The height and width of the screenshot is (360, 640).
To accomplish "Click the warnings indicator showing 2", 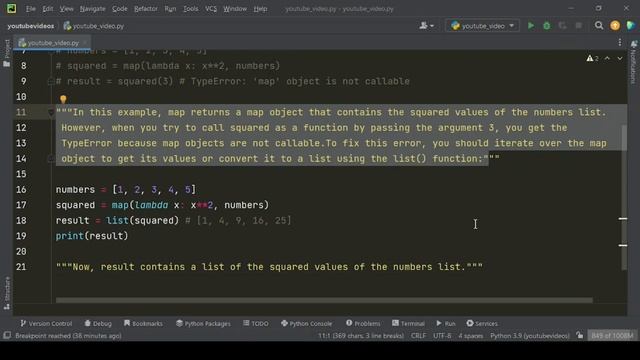I will click(592, 58).
